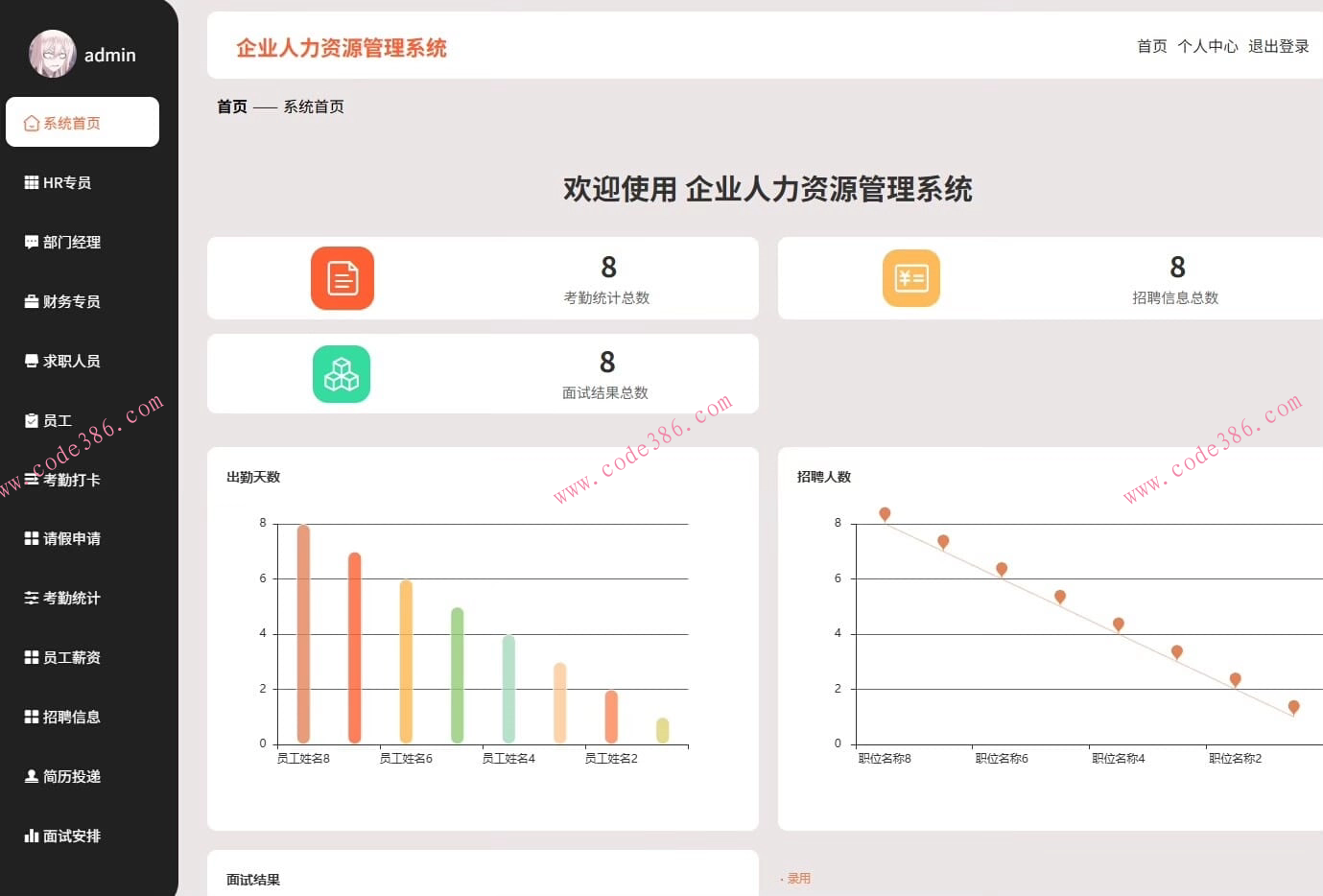Screen dimensions: 1323x896
Task: Click the orange document icon on 考勤统计总数 card
Action: tap(342, 278)
